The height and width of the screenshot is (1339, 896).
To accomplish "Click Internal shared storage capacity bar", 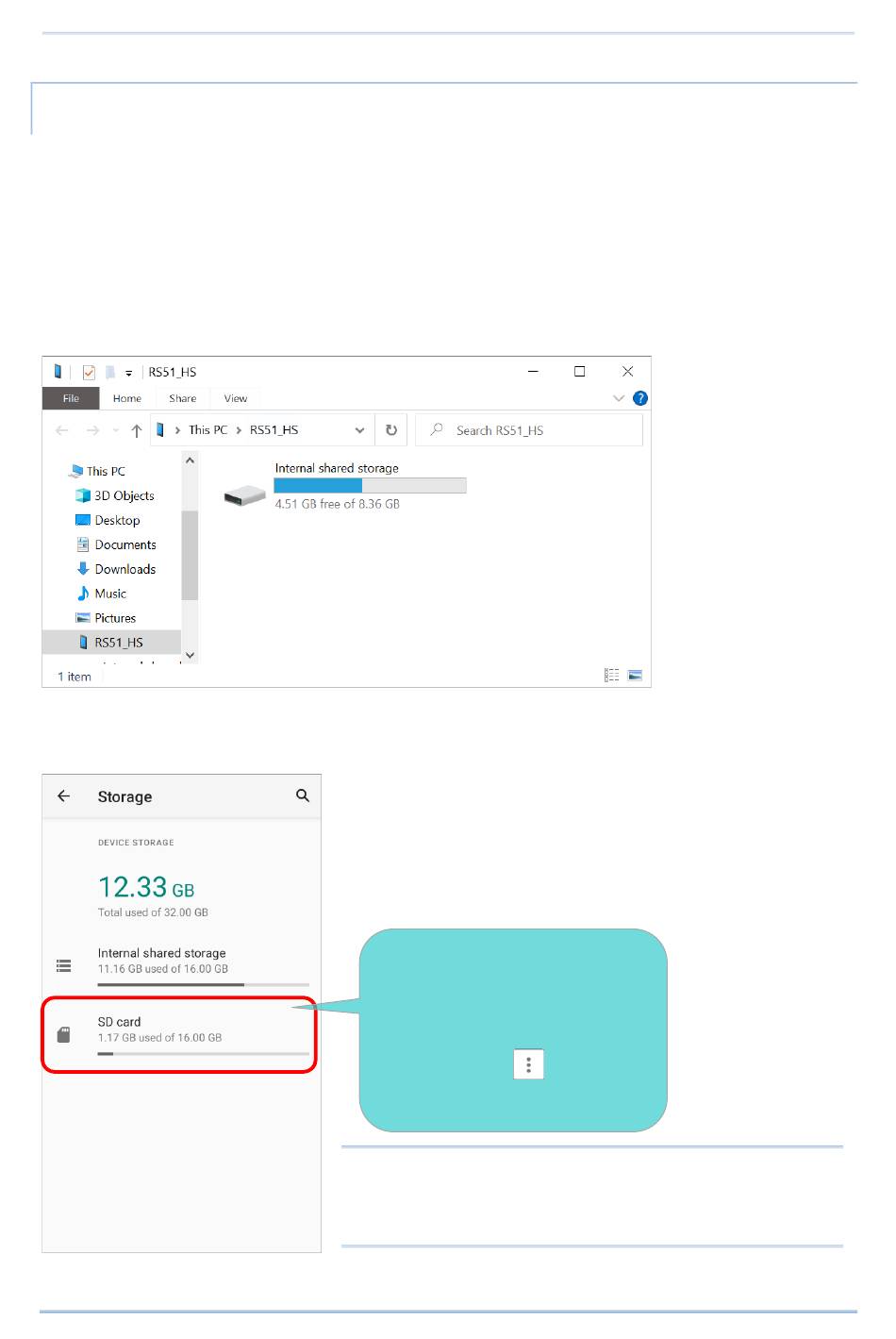I will (x=370, y=485).
